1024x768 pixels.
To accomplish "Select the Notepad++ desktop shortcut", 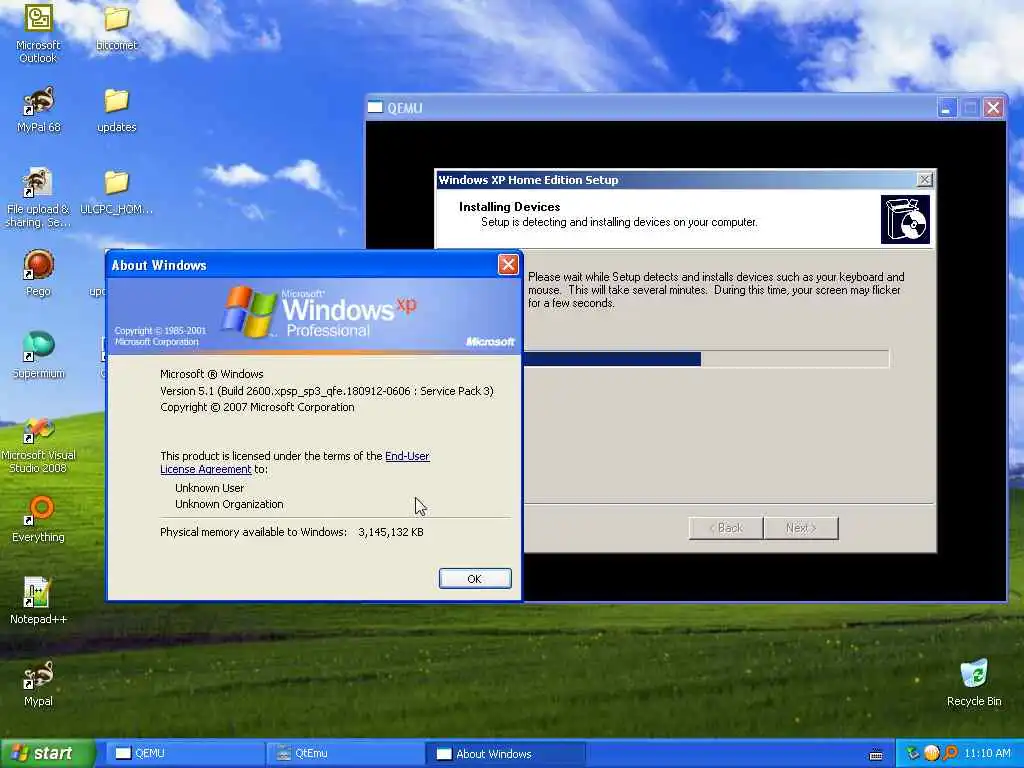I will click(x=38, y=601).
